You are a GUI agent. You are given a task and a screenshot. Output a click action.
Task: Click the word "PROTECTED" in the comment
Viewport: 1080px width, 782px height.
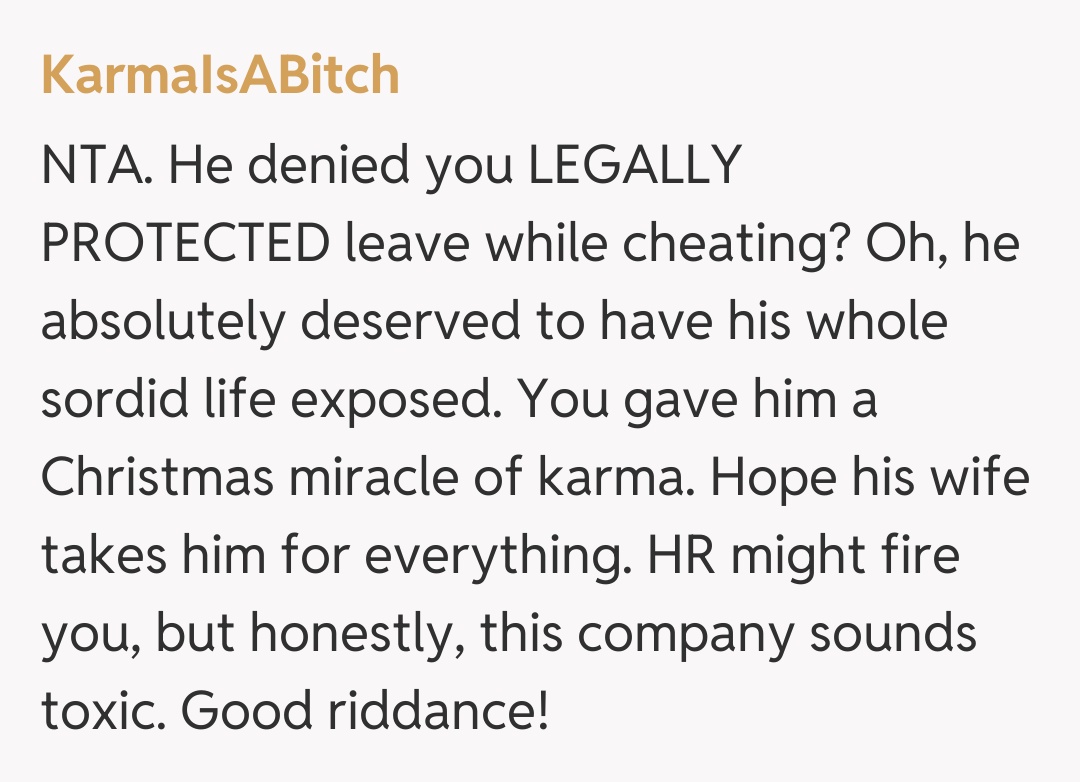click(x=185, y=244)
